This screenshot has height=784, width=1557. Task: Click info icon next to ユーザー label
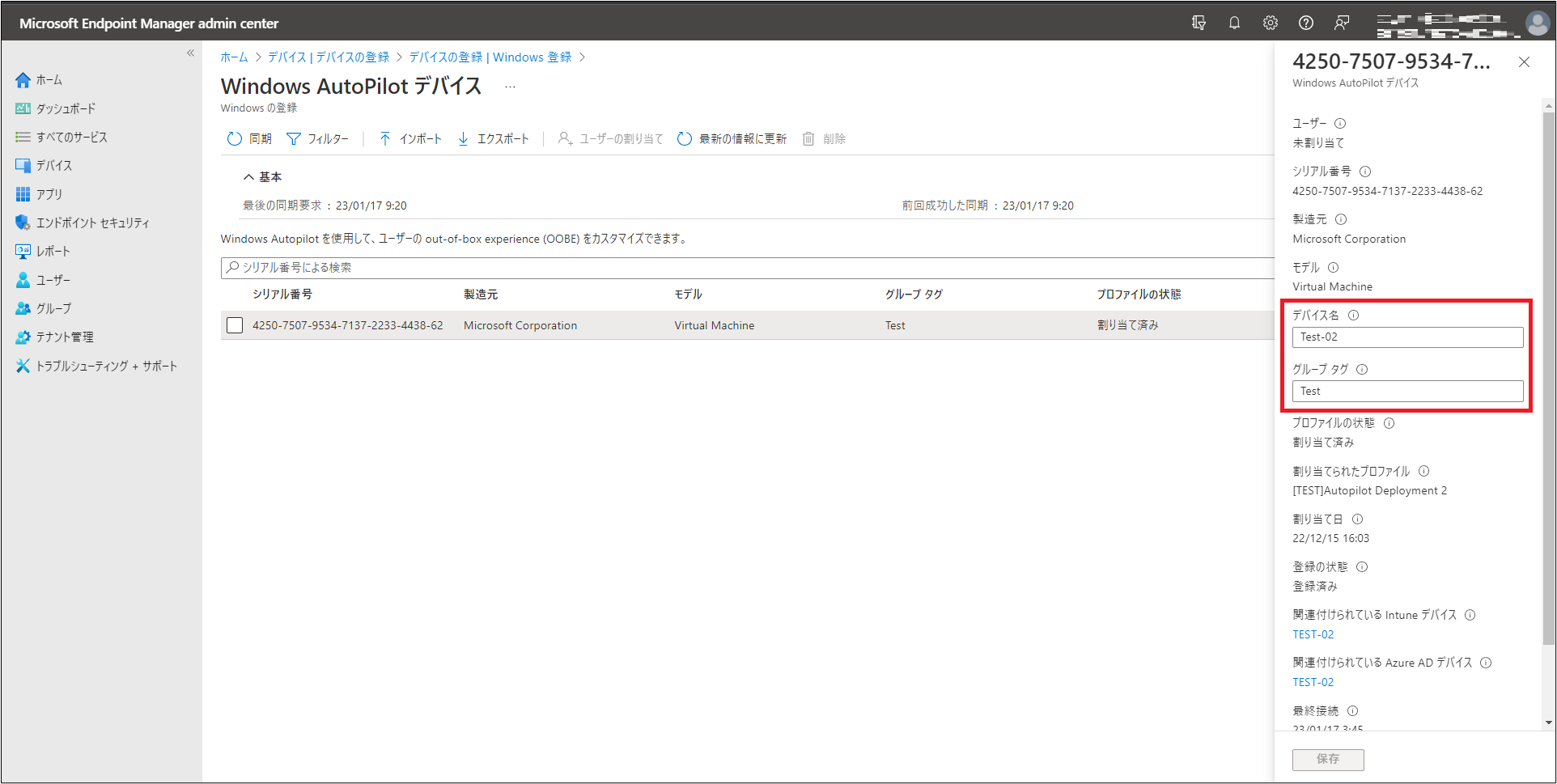[1340, 124]
